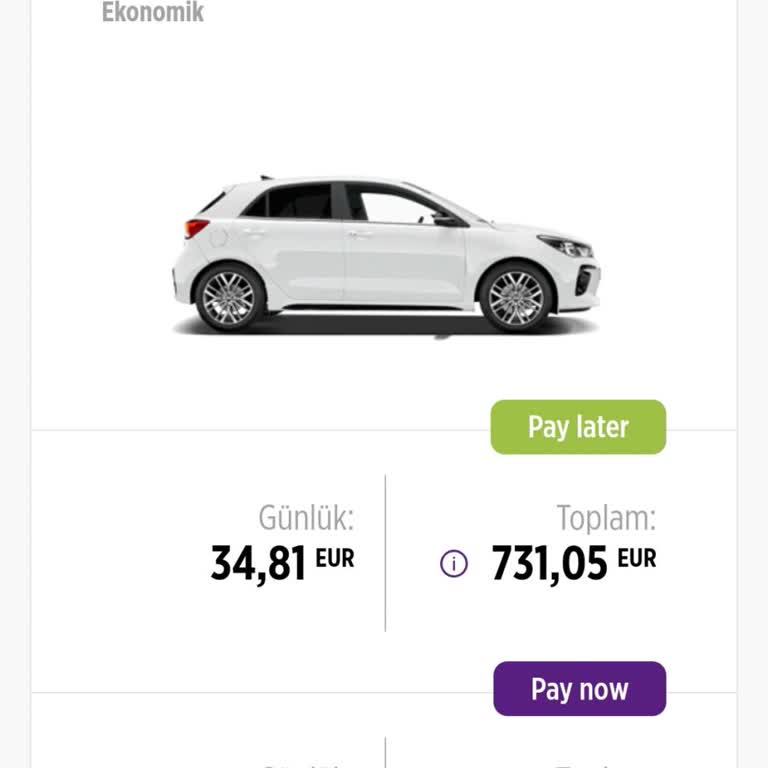Click the Günlük daily rate label

[x=306, y=518]
